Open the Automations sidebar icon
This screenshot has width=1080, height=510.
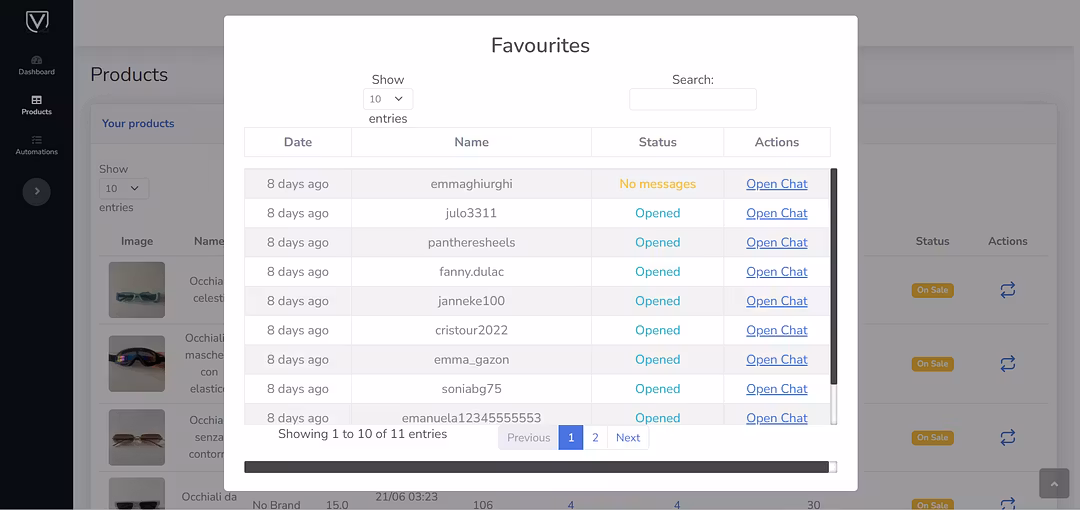[x=37, y=145]
